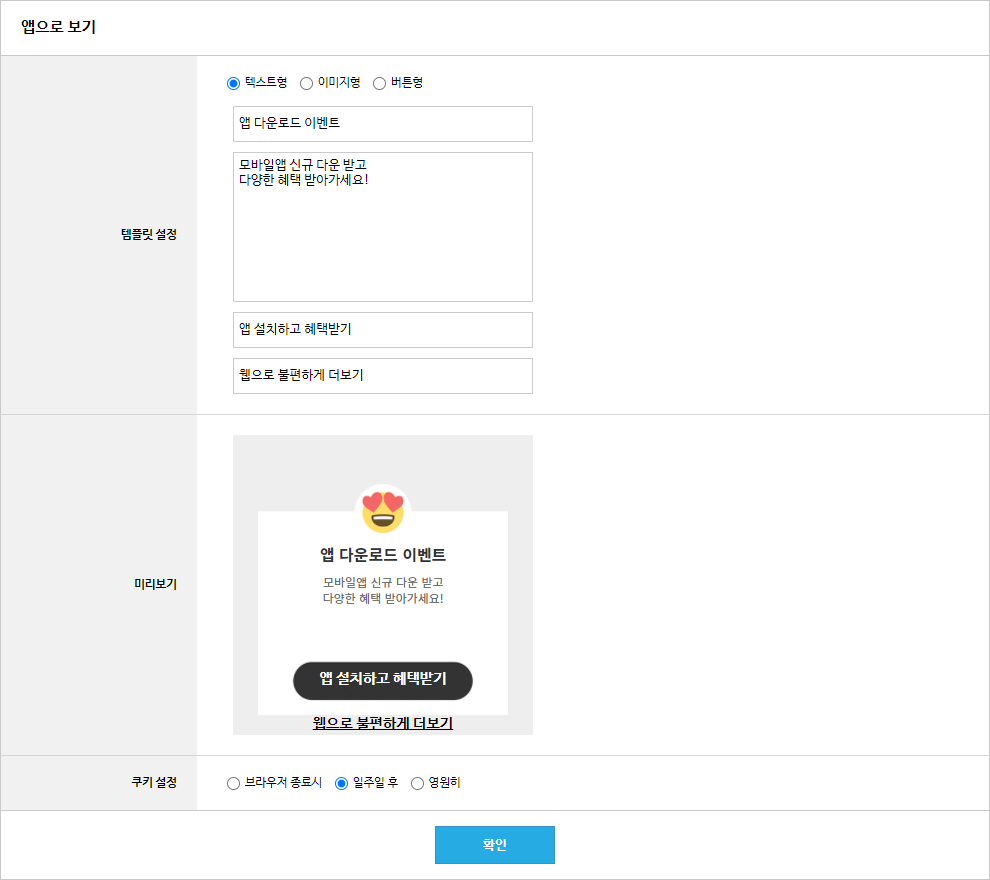Select the 이미지형 template option
990x880 pixels.
click(x=306, y=83)
